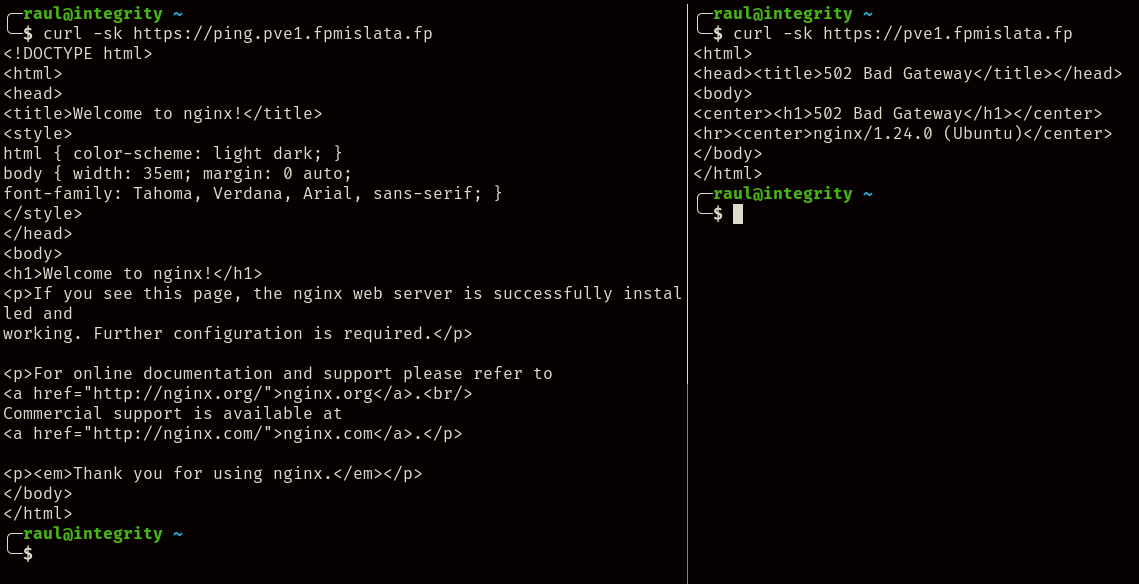Click the nginx/1.24.0 (Ubuntu) version text
The height and width of the screenshot is (584, 1139).
pos(942,134)
